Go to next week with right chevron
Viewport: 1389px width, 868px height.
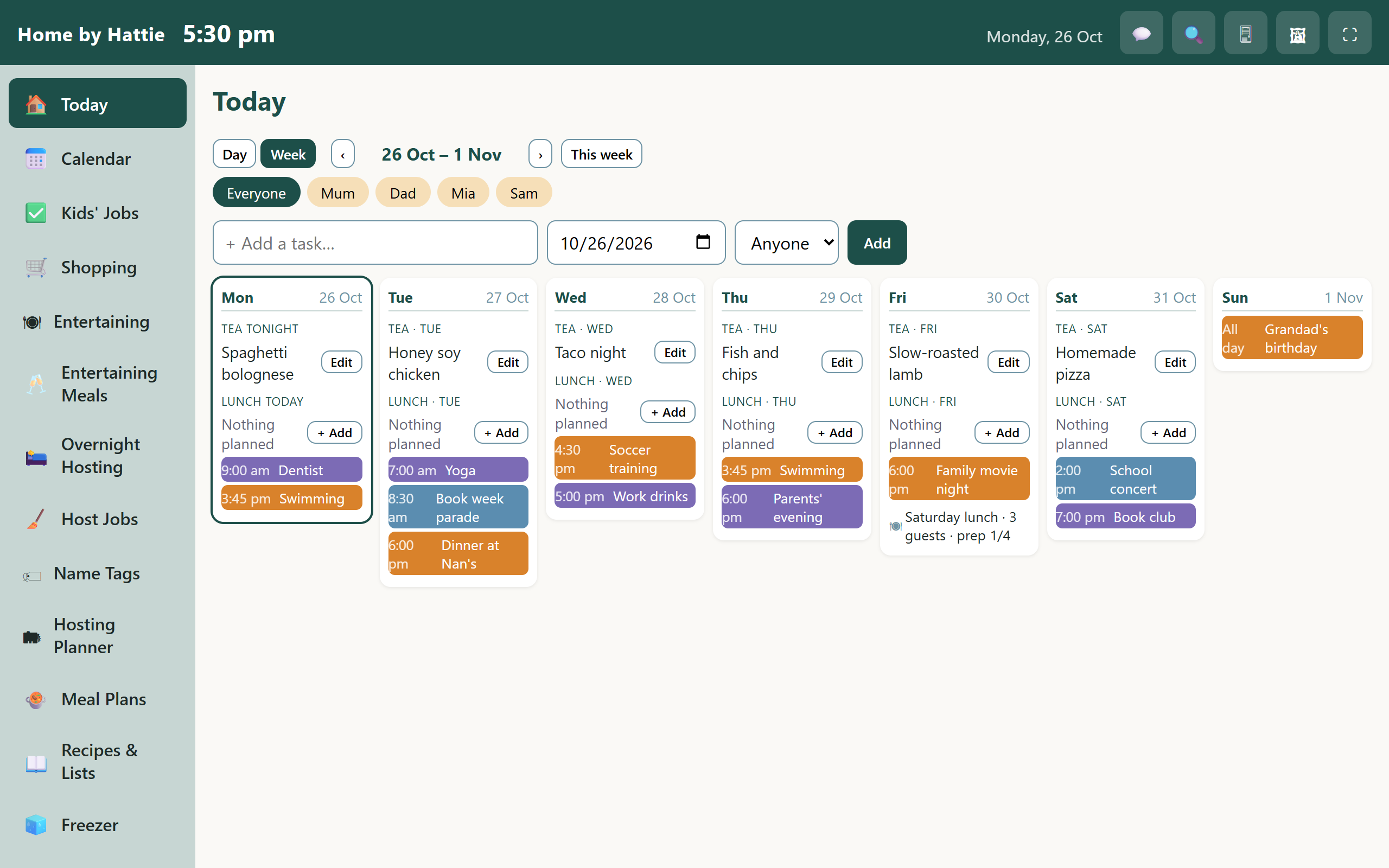coord(540,154)
